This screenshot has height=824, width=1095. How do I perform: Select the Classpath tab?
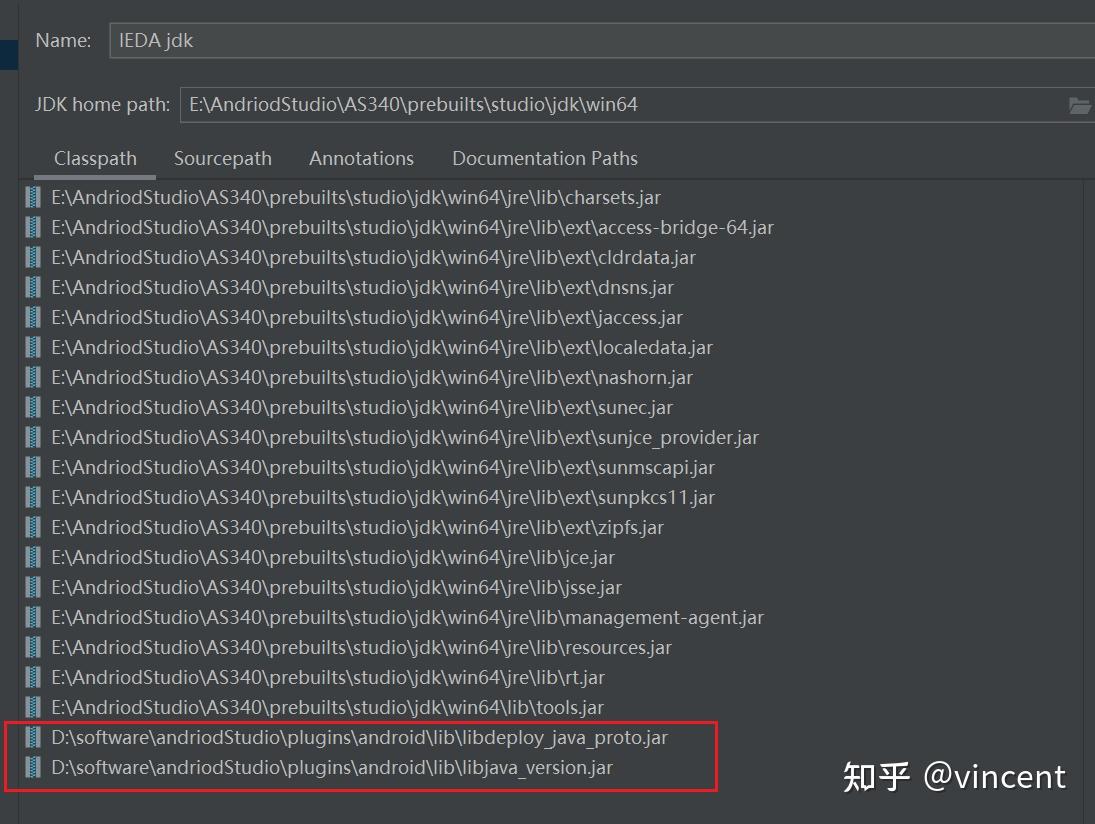94,158
